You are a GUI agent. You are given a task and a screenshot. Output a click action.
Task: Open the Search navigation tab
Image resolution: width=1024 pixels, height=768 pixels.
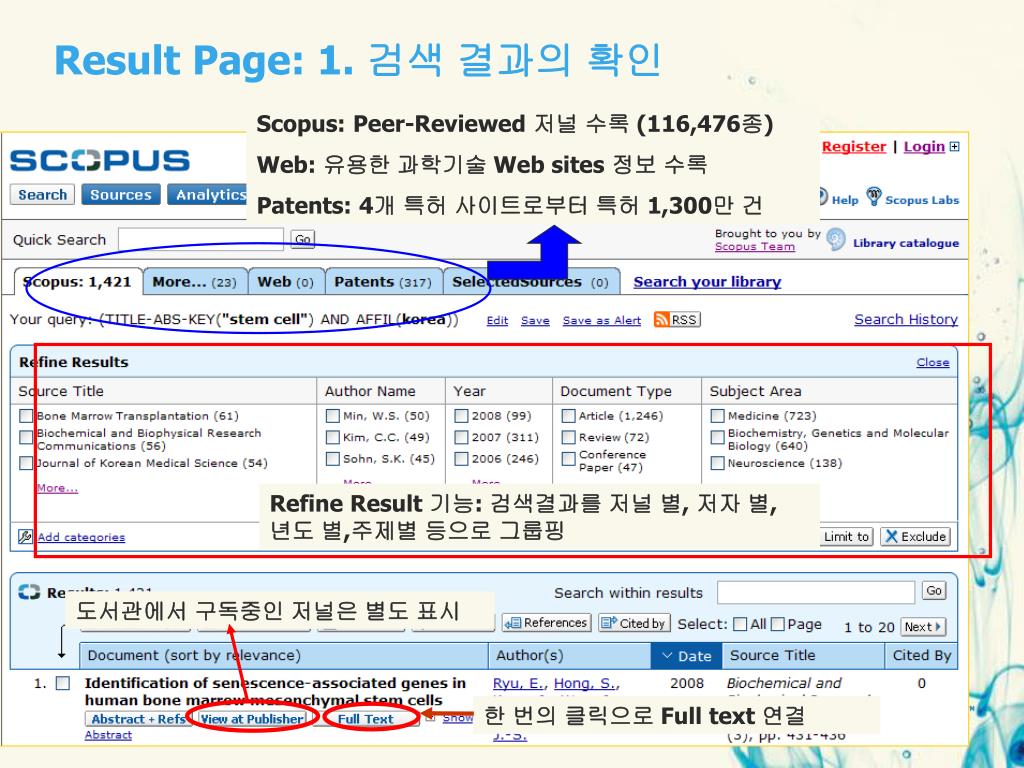[42, 195]
